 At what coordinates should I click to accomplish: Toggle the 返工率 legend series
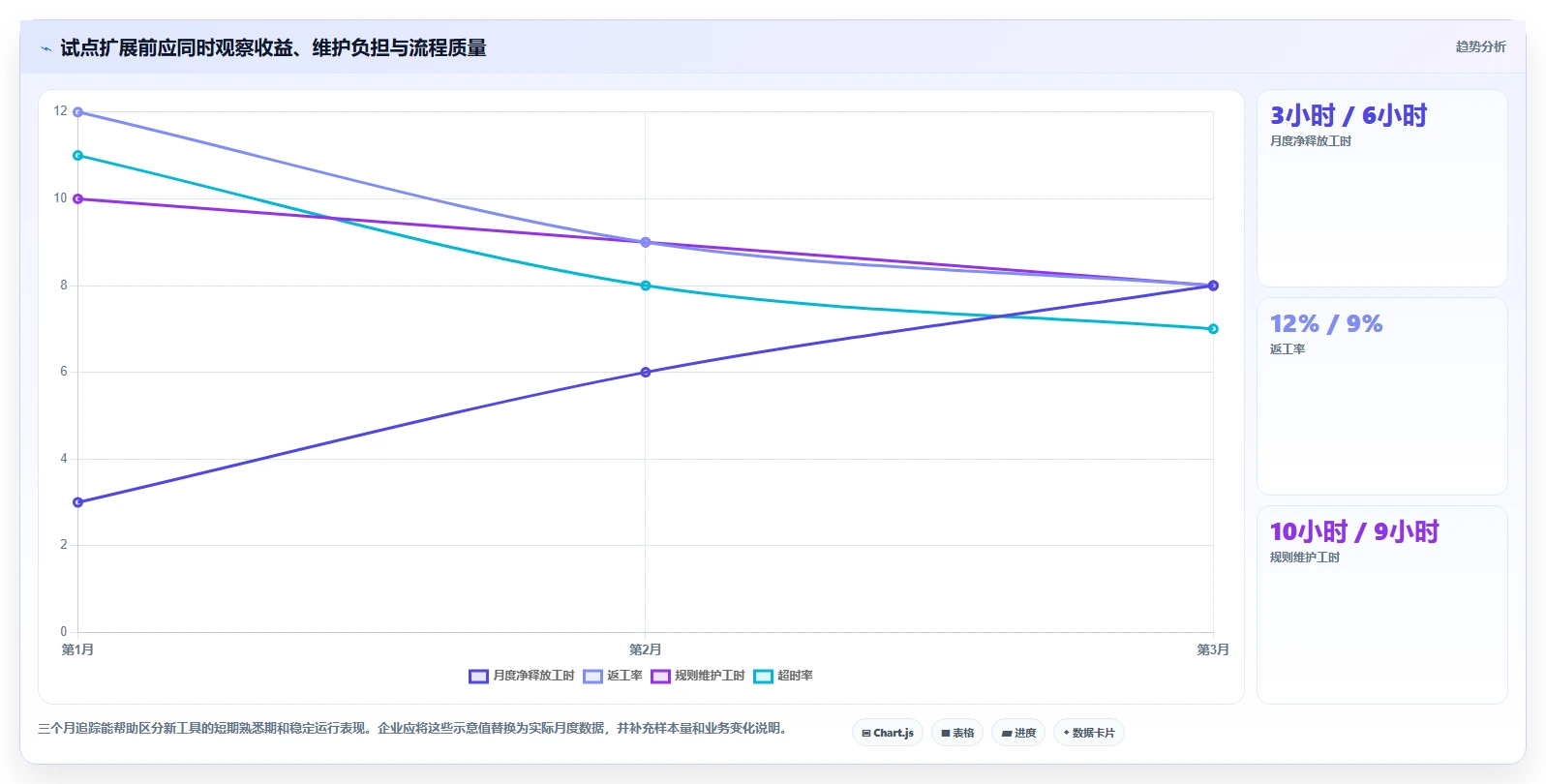[x=613, y=676]
